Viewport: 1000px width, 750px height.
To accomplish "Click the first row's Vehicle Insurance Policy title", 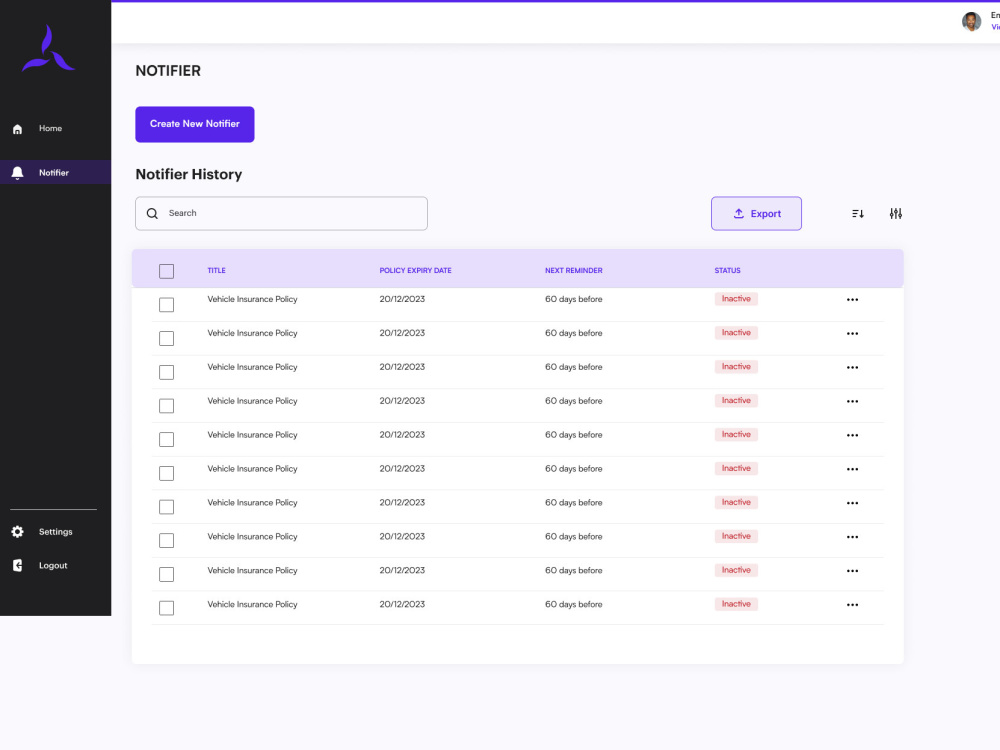I will pos(252,299).
